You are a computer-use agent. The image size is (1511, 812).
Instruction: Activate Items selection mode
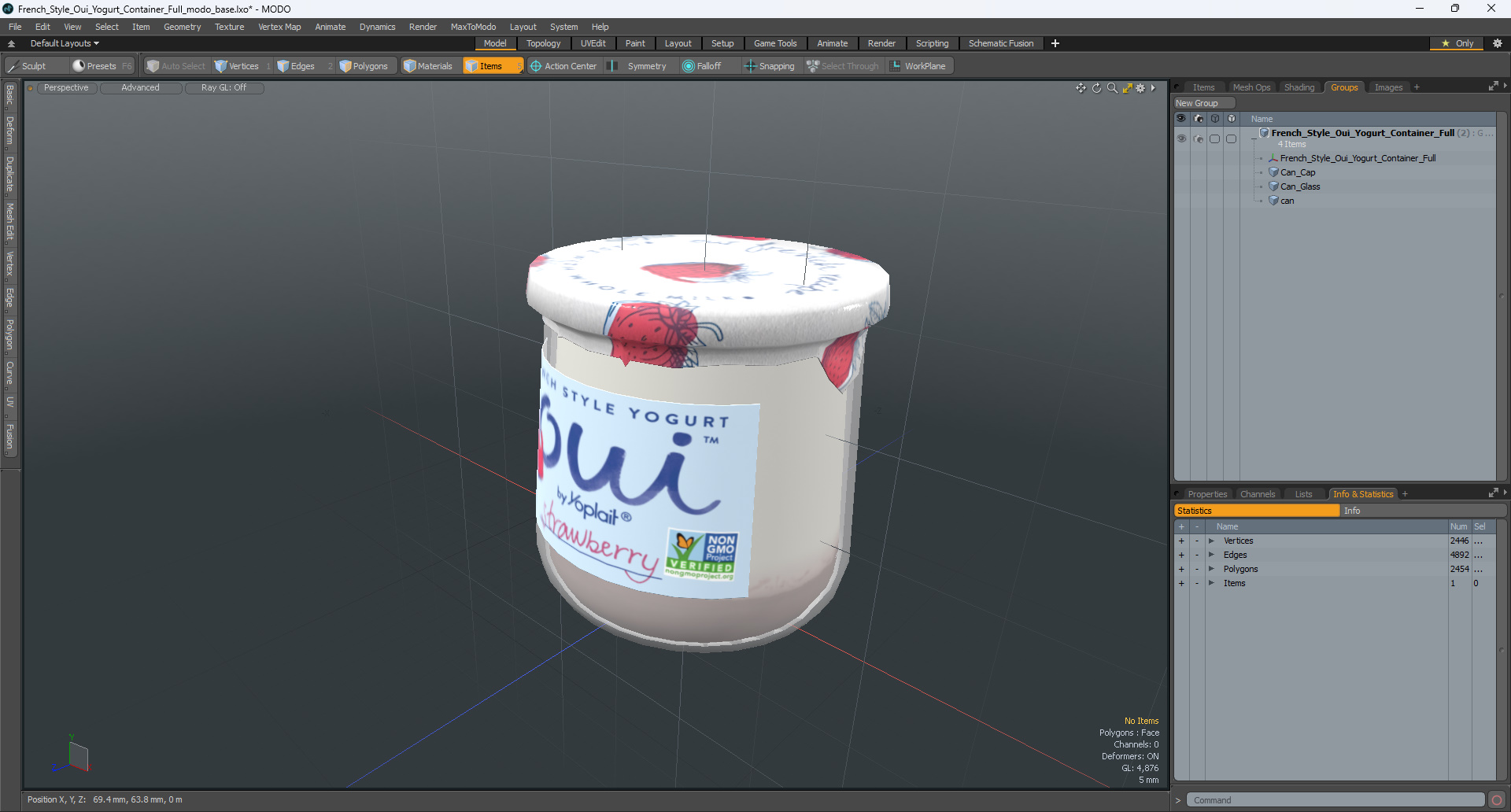(x=493, y=66)
